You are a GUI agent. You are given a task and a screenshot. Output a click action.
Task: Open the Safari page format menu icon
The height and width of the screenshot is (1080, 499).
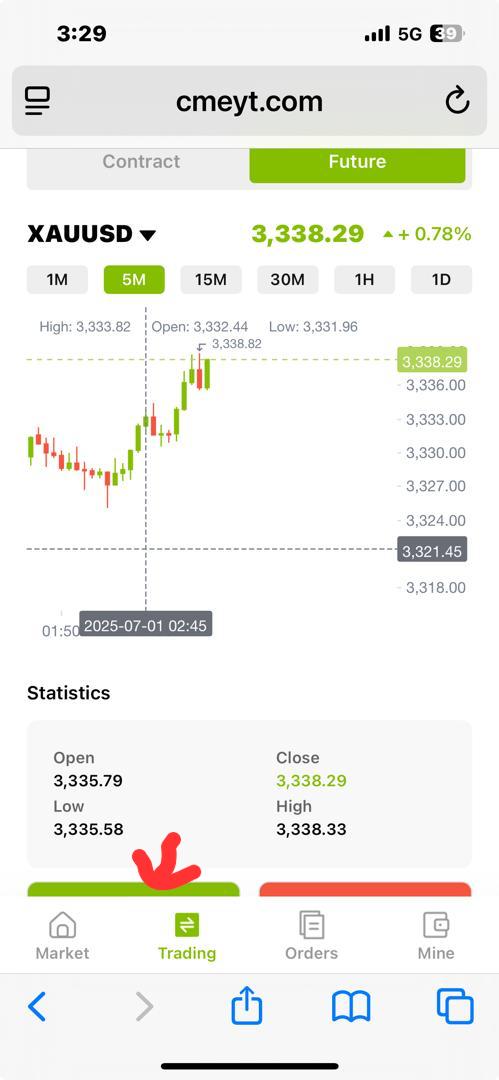[38, 101]
